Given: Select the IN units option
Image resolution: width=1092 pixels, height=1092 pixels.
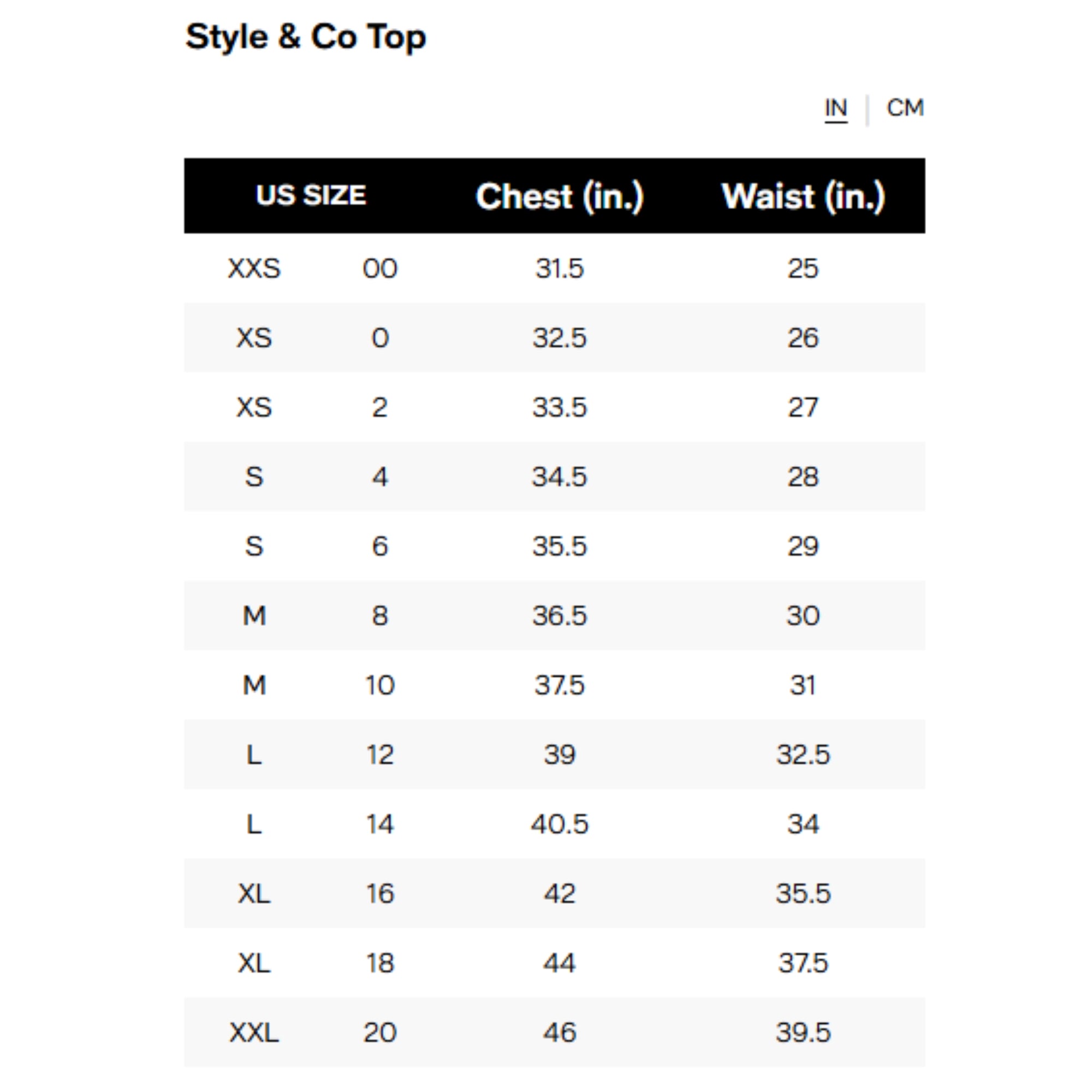Looking at the screenshot, I should tap(836, 108).
